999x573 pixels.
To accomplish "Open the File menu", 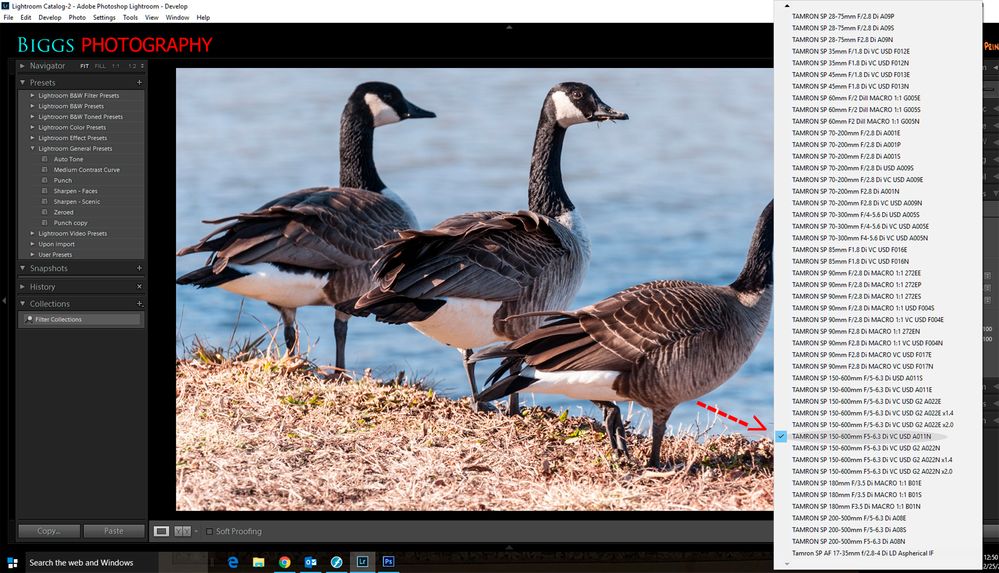I will click(x=8, y=18).
